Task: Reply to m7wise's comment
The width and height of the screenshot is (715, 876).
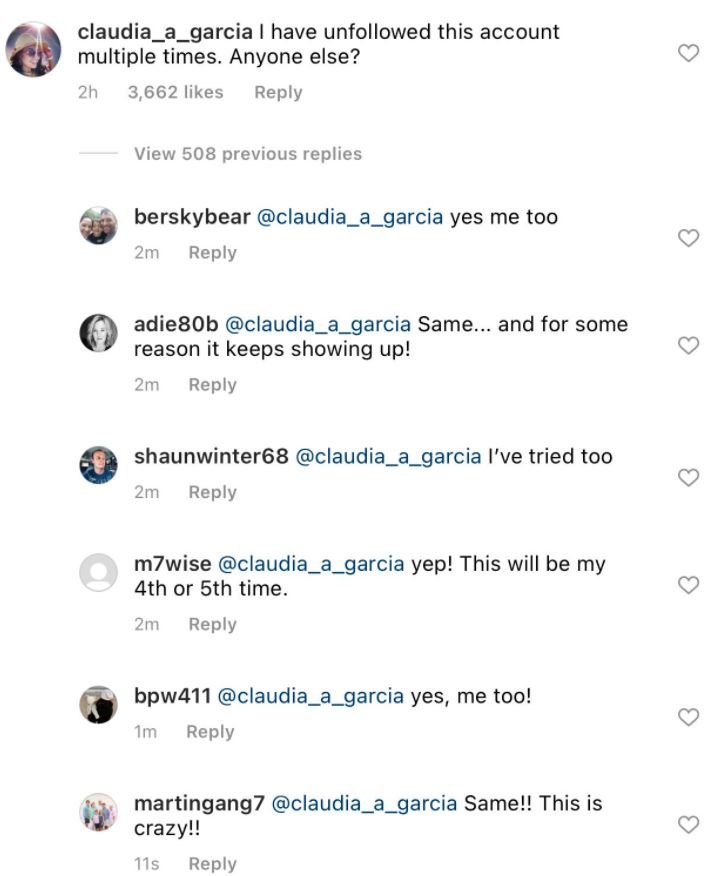Action: (x=212, y=624)
